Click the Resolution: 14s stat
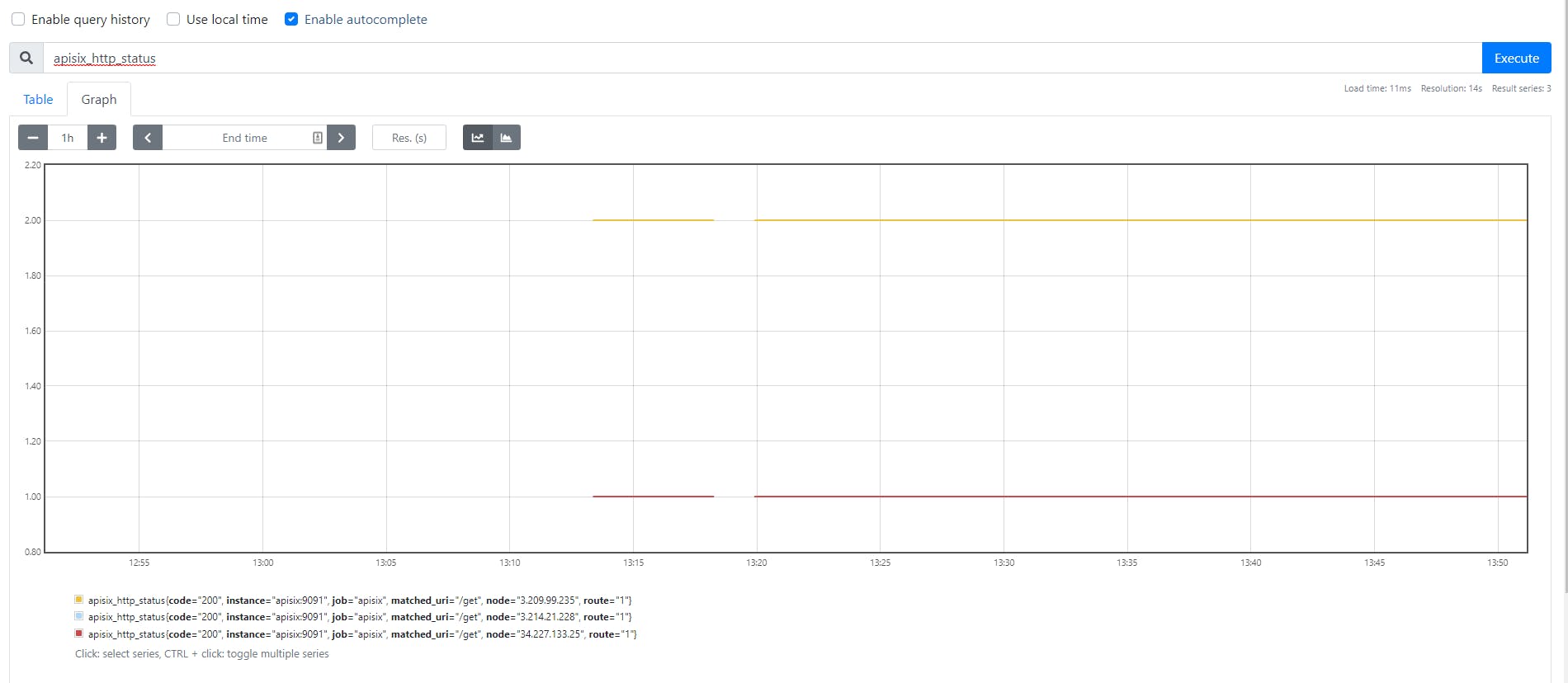Image resolution: width=1568 pixels, height=683 pixels. tap(1451, 88)
